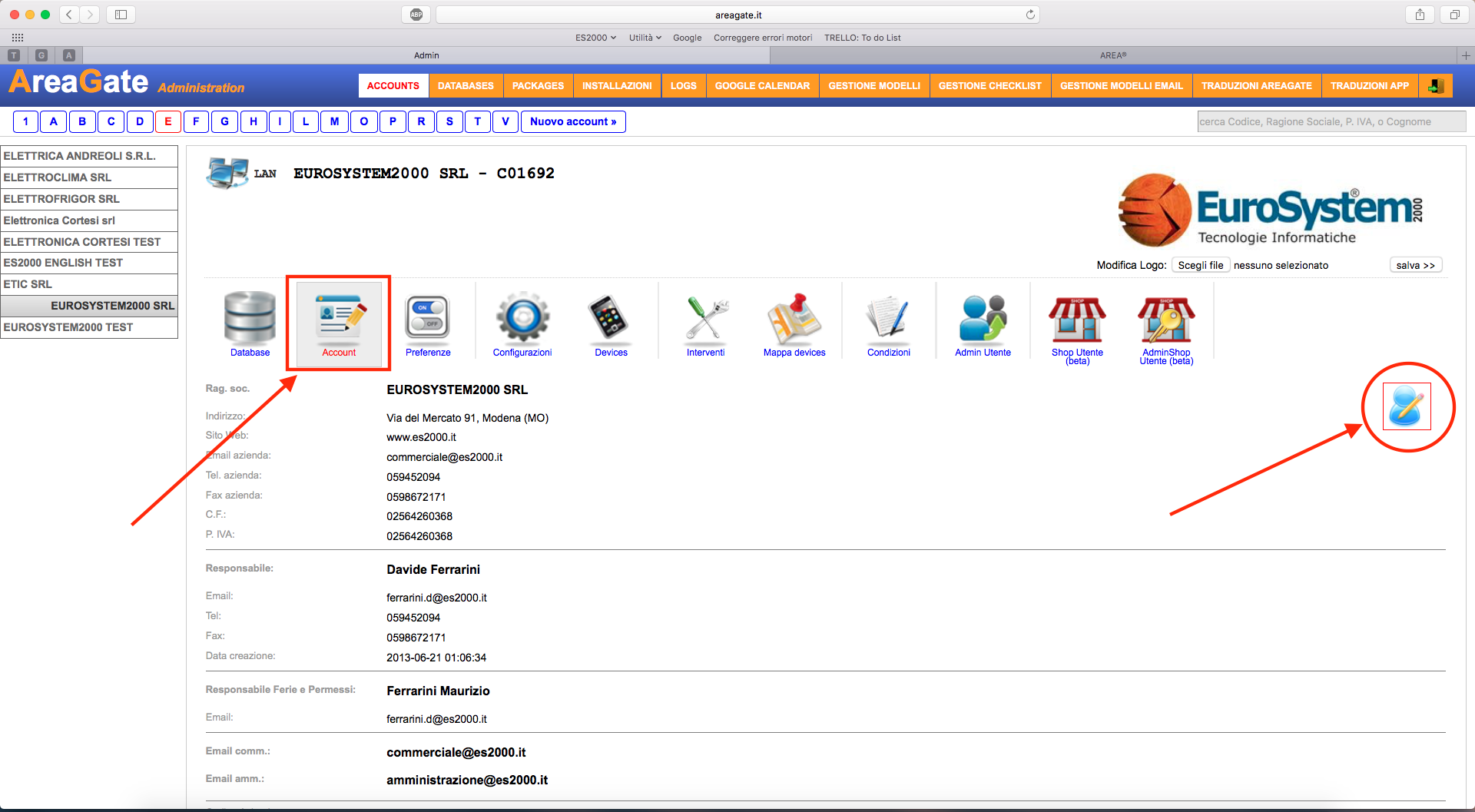Select ELETTROCLIMA SRL in account list

point(89,177)
